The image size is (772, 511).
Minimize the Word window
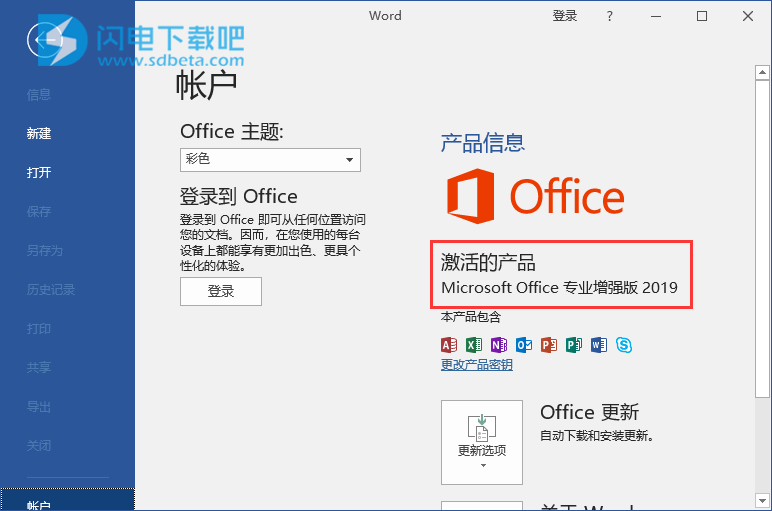pos(656,16)
